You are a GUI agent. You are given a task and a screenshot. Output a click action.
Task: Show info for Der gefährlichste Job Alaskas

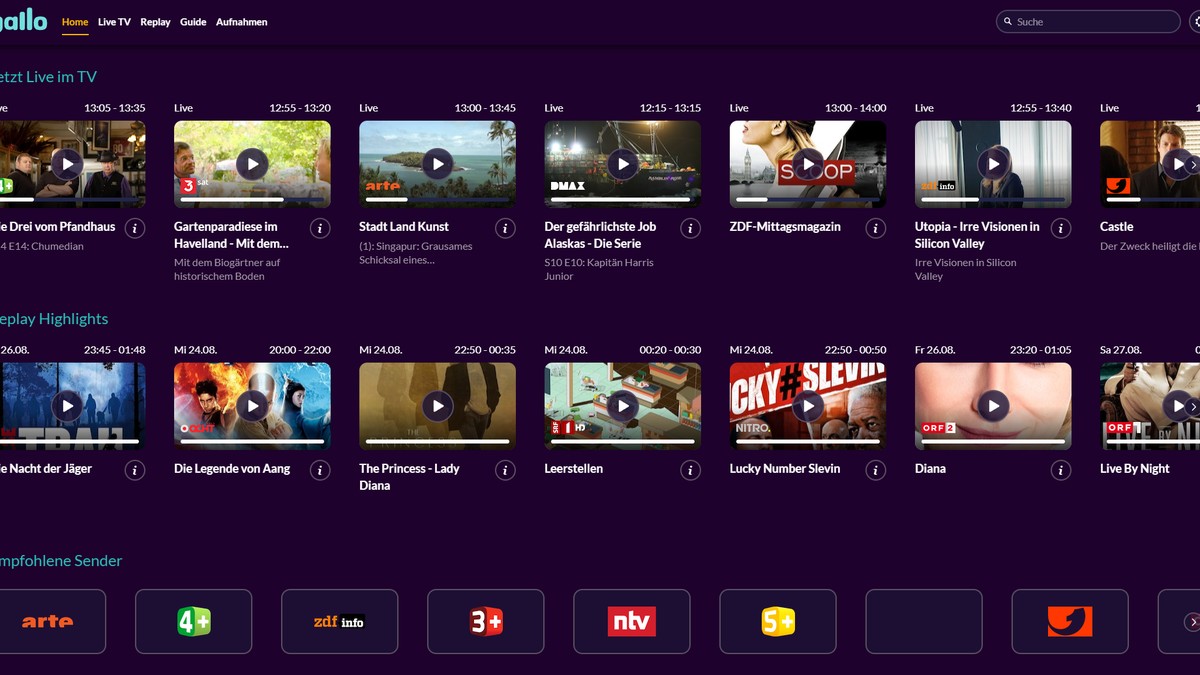(690, 228)
